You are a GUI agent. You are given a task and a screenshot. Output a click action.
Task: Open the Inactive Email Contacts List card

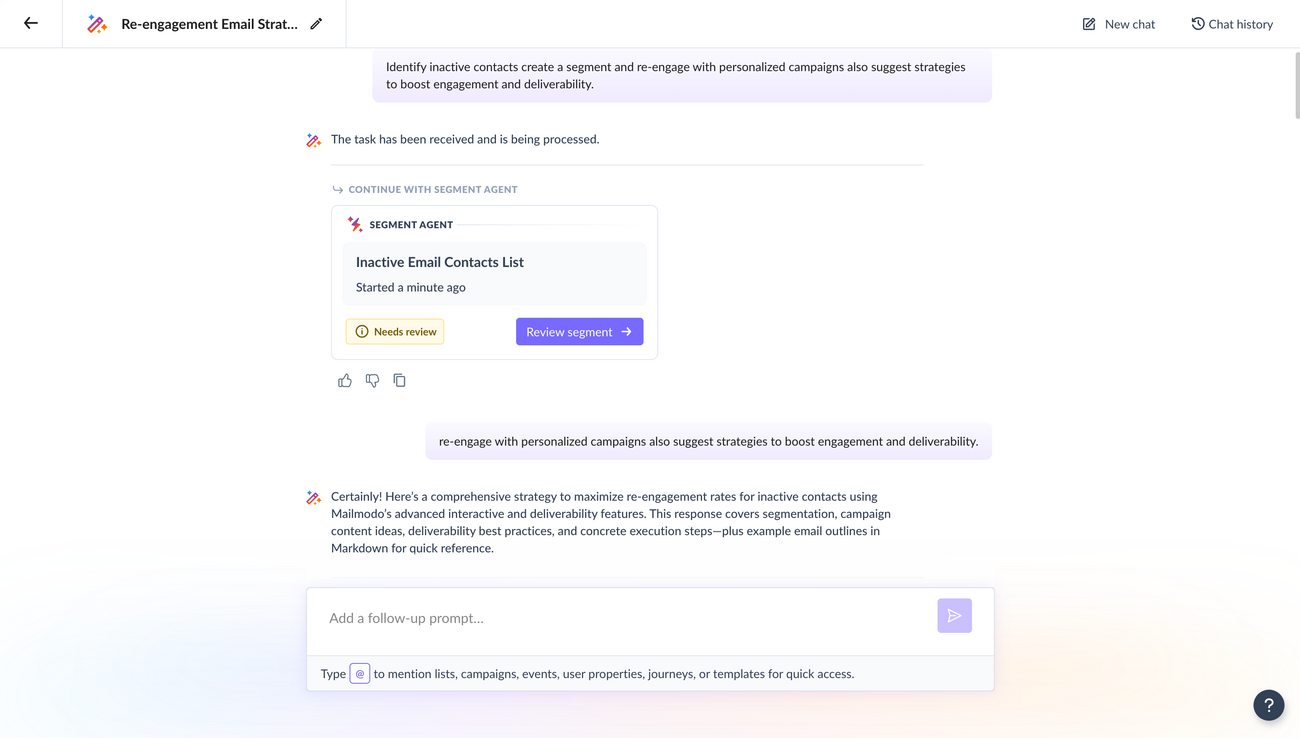(494, 273)
